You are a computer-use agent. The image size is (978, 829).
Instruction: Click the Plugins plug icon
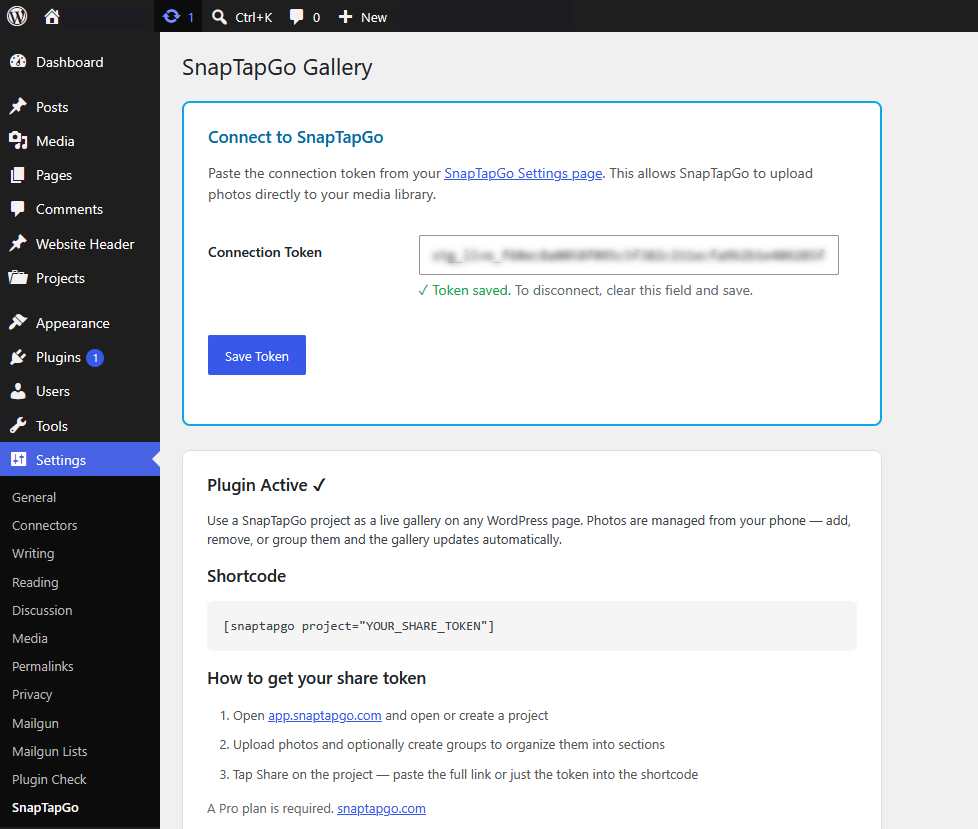18,357
